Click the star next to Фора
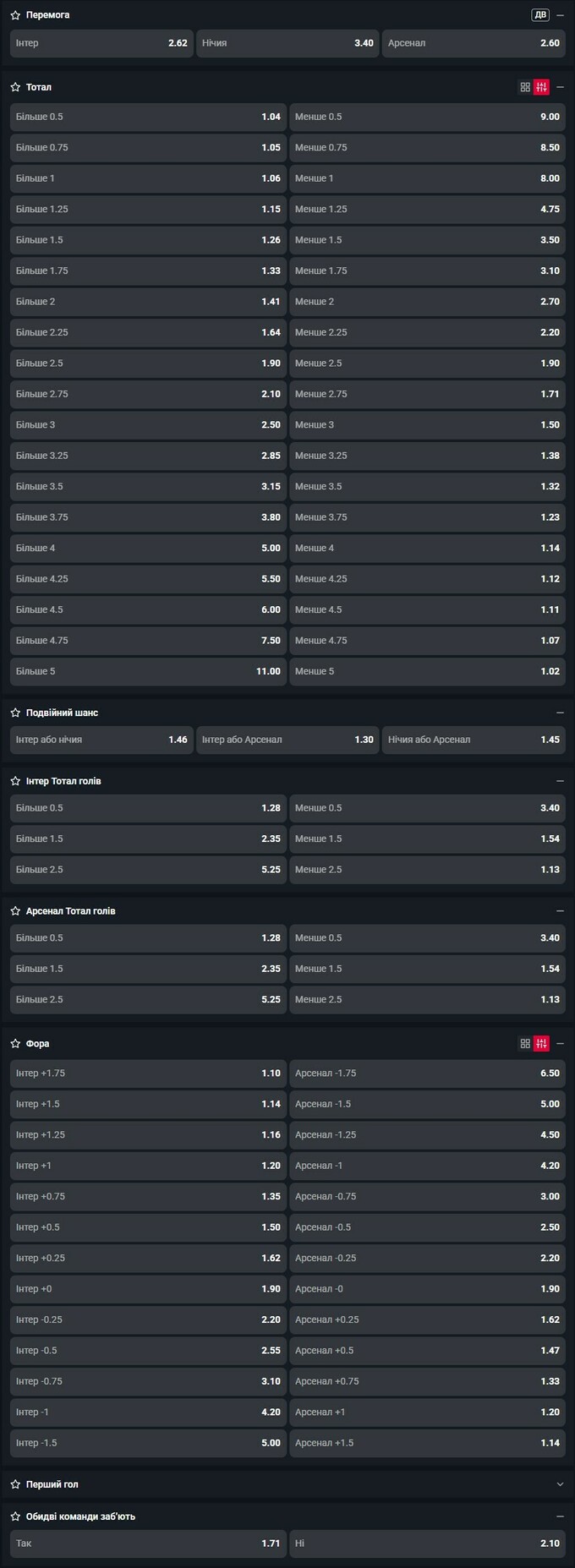 tap(15, 1044)
